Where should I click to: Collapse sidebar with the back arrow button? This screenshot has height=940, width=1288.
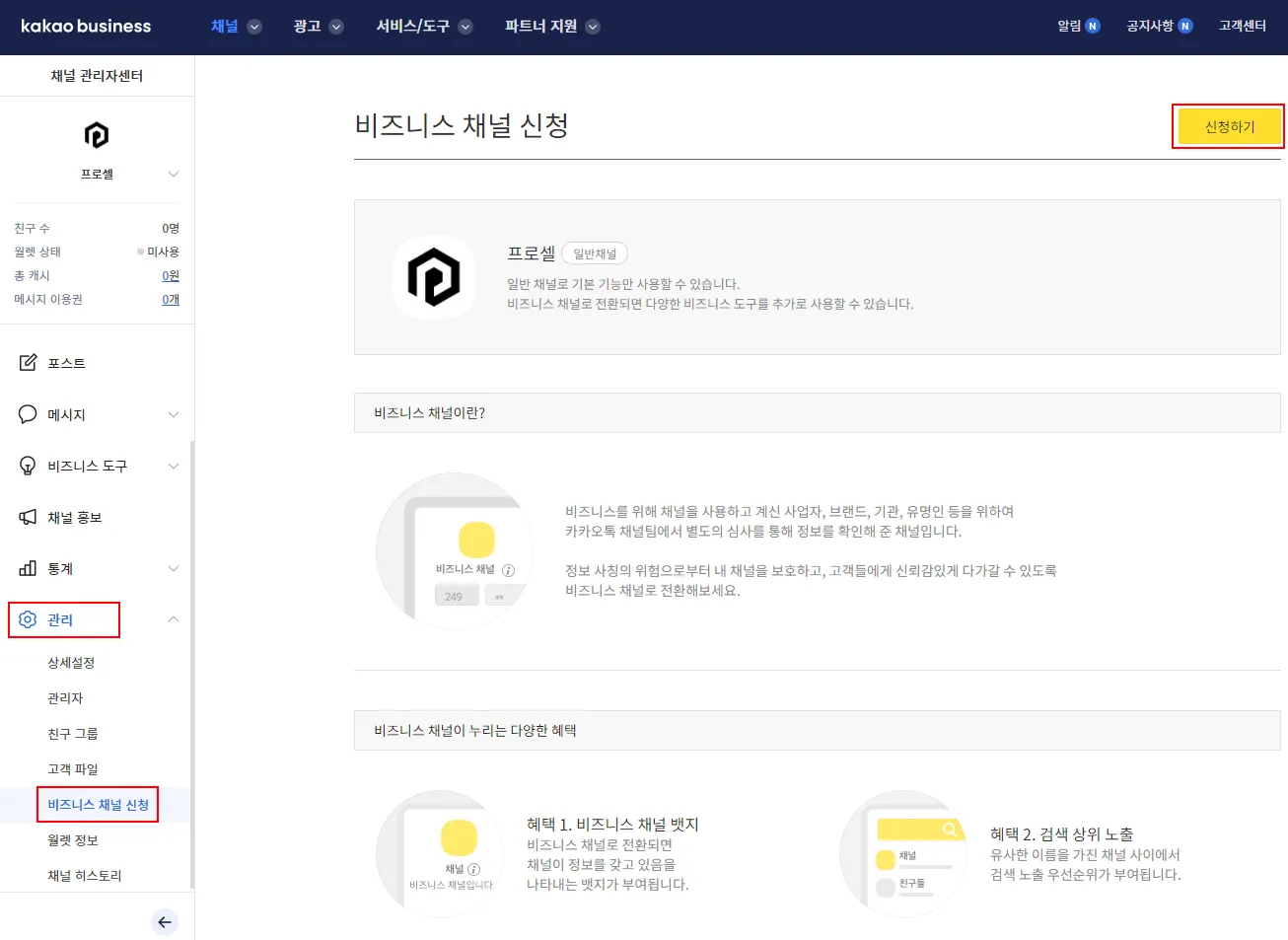[x=165, y=922]
